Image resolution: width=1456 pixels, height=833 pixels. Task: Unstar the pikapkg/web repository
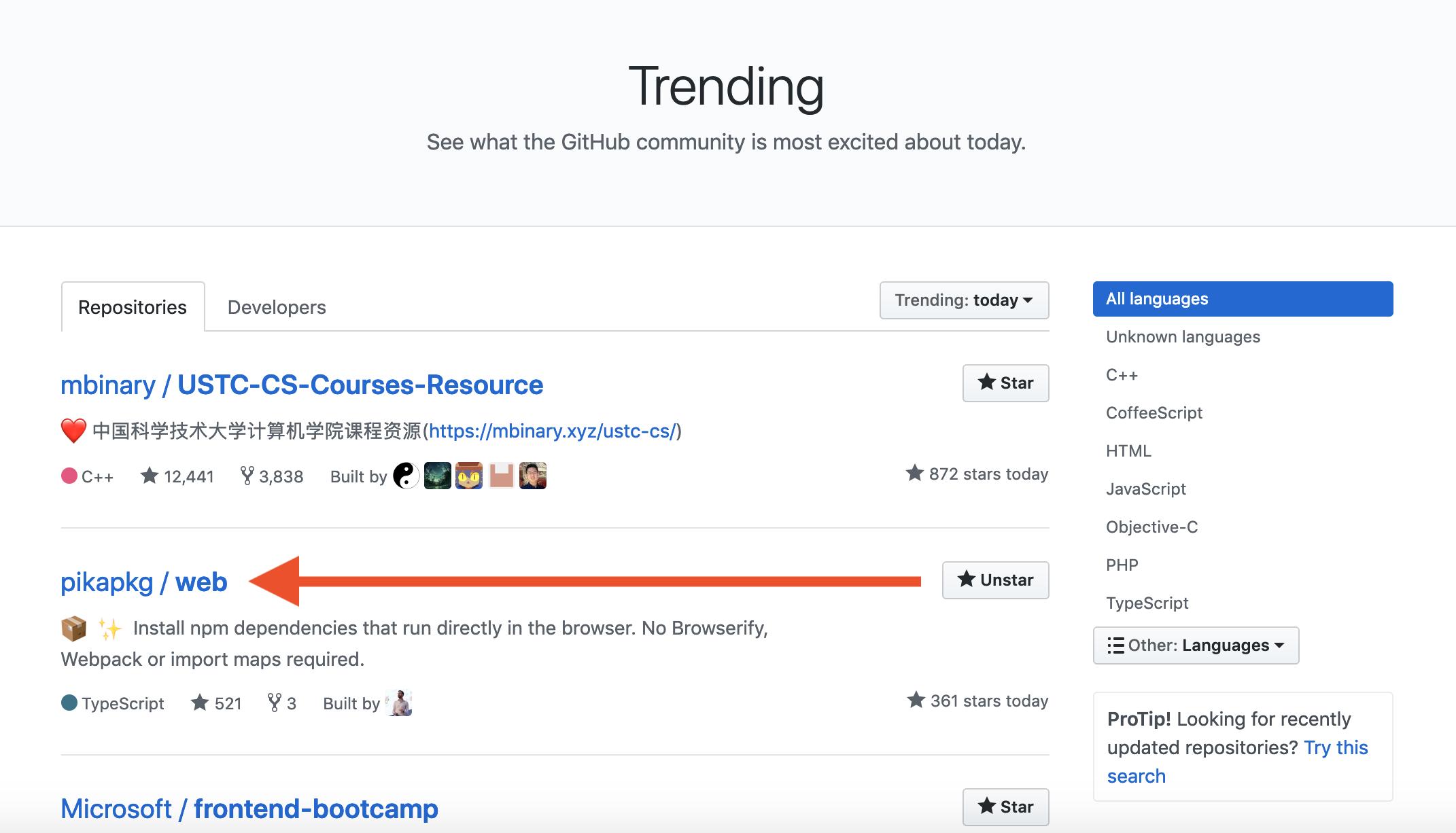(995, 580)
